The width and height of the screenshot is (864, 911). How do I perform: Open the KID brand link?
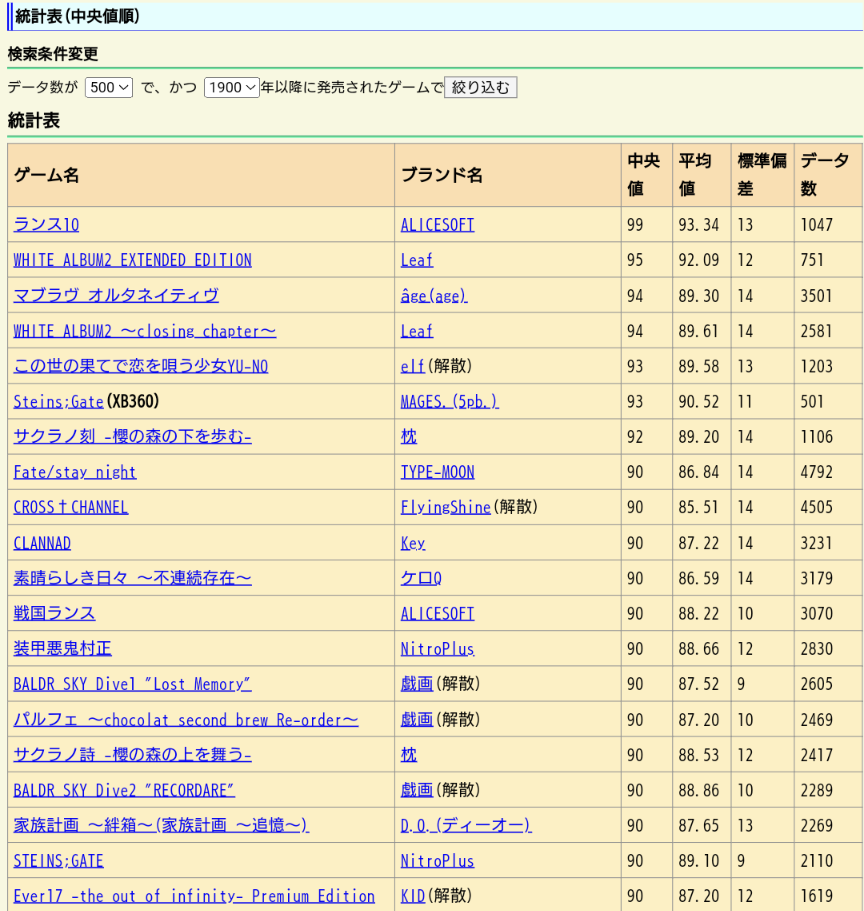point(413,896)
